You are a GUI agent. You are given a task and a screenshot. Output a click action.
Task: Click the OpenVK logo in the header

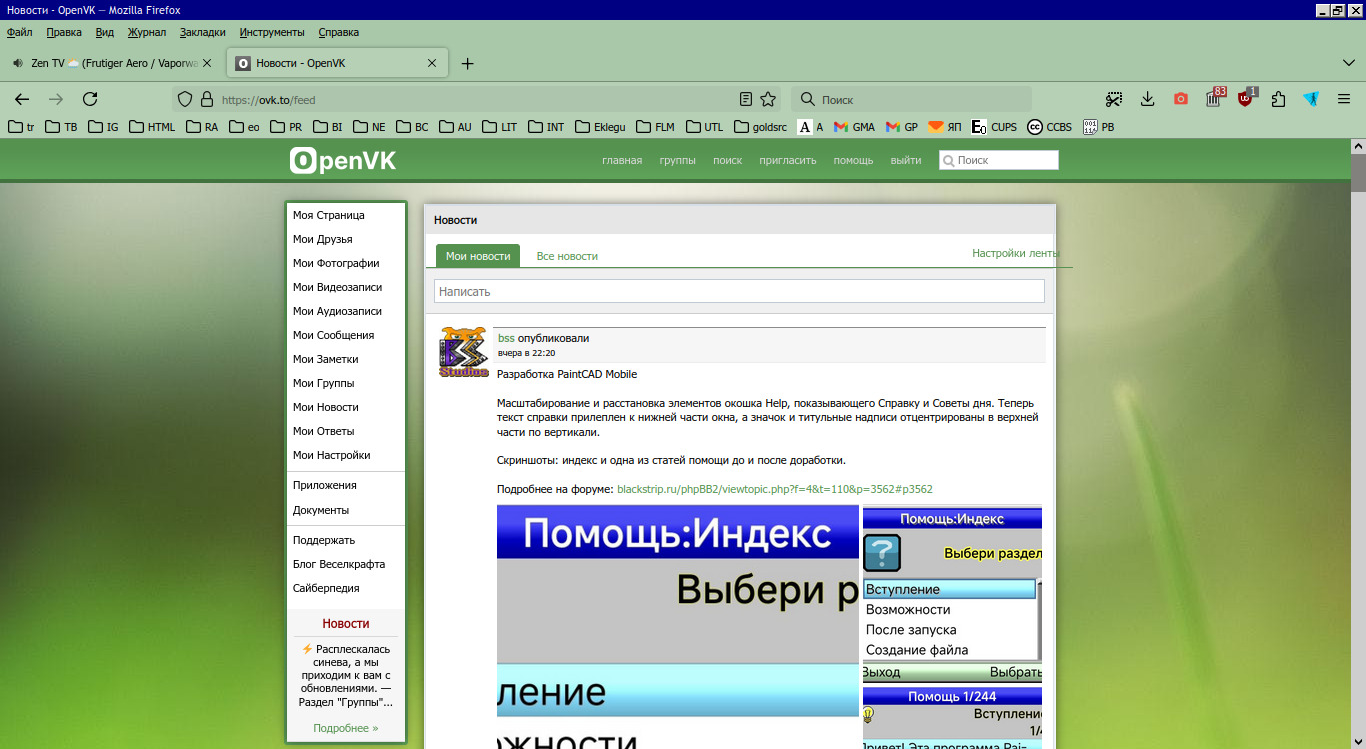[x=342, y=160]
